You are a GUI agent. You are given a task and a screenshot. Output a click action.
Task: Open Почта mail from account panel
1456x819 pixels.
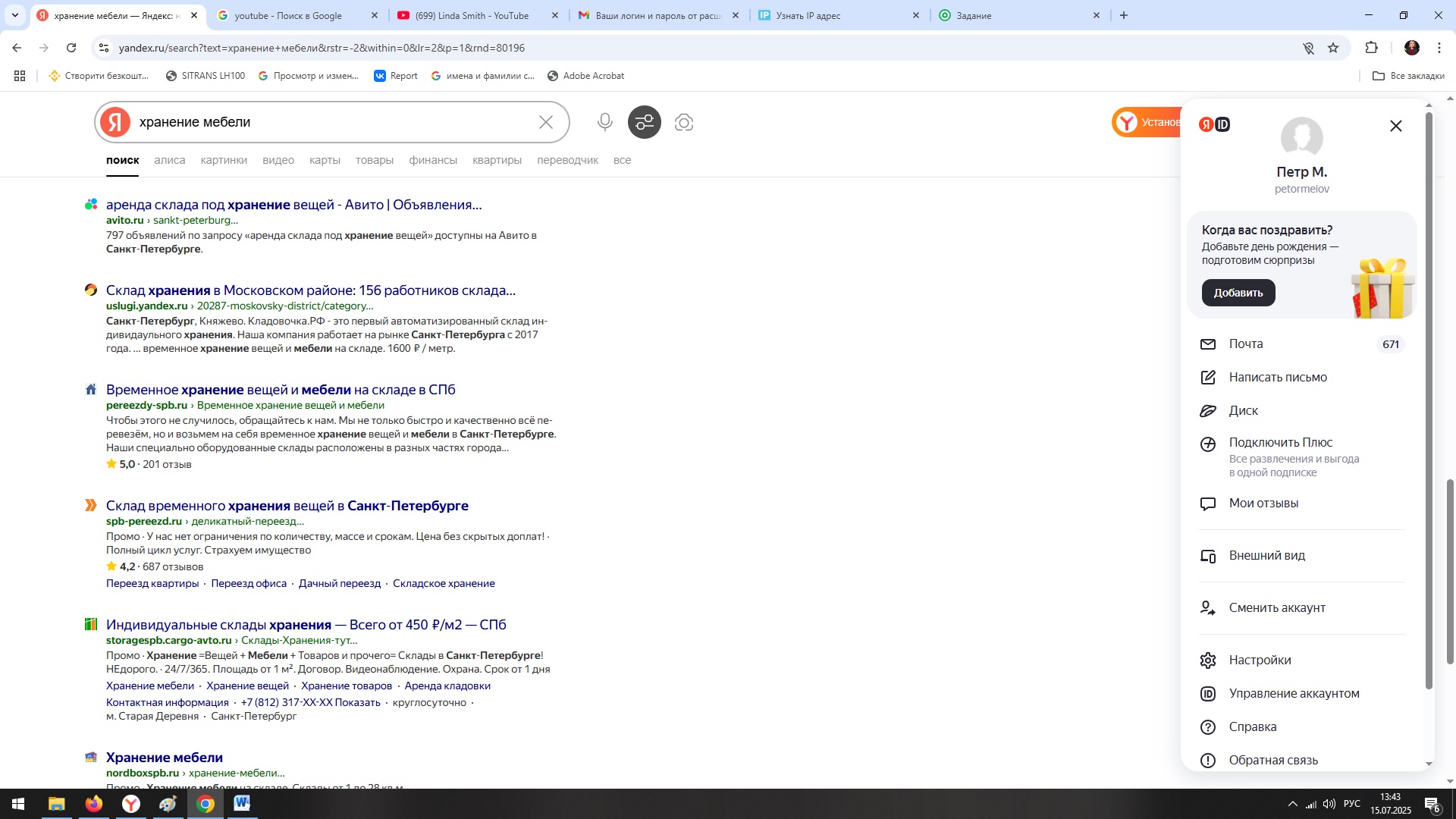pyautogui.click(x=1302, y=344)
